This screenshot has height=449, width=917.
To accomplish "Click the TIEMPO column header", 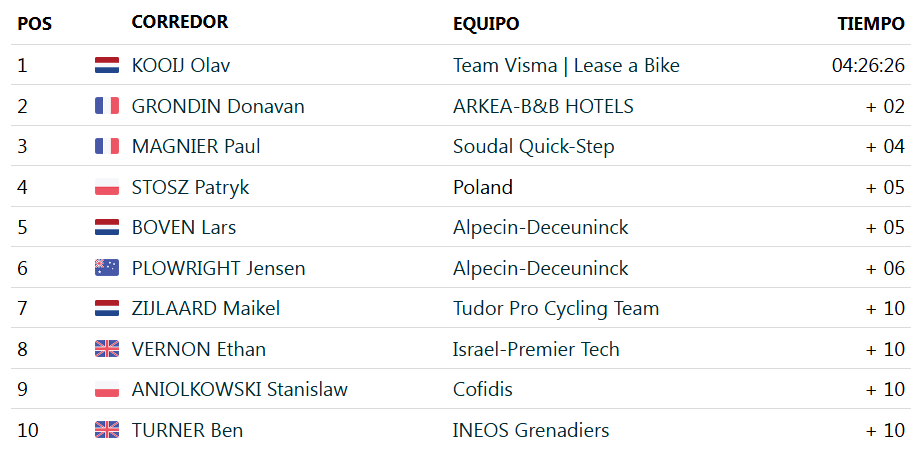I will coord(871,24).
